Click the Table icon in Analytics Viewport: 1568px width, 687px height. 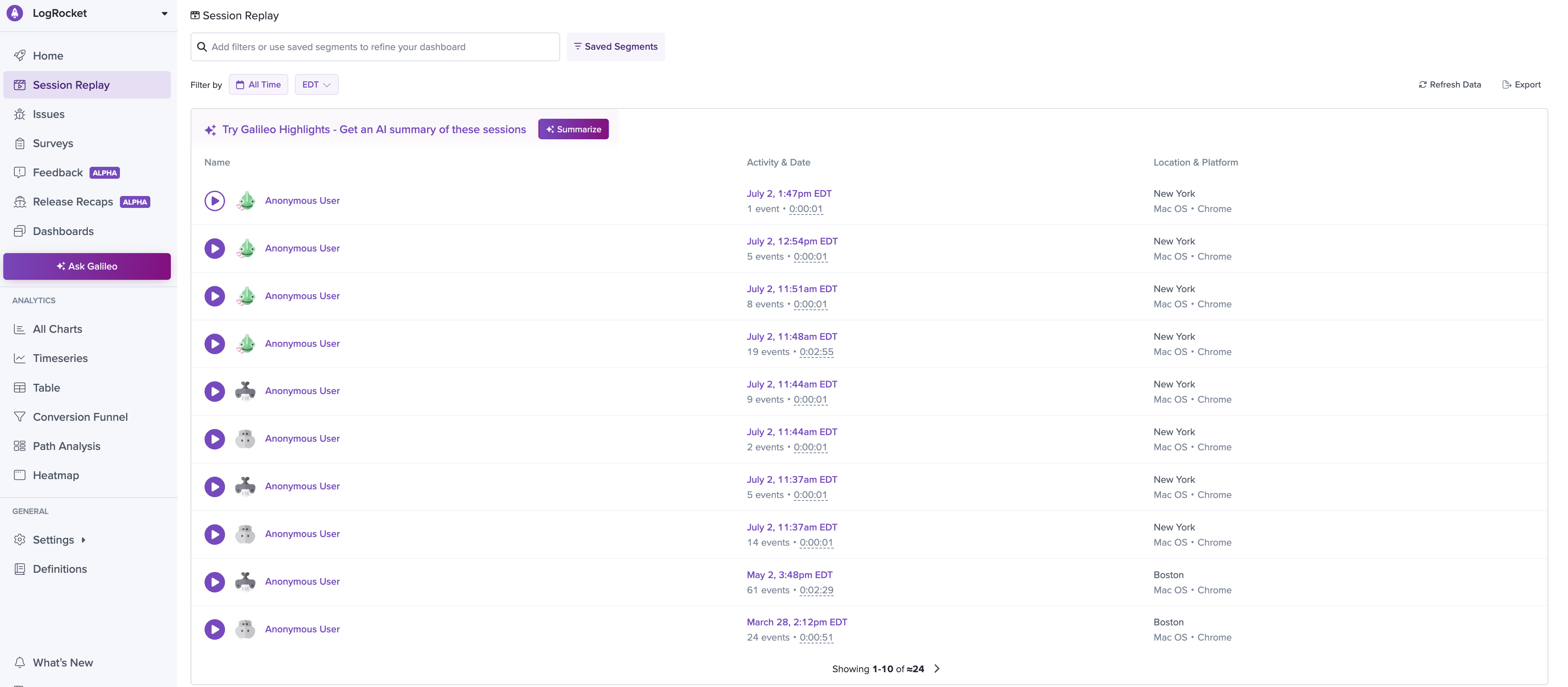point(19,387)
